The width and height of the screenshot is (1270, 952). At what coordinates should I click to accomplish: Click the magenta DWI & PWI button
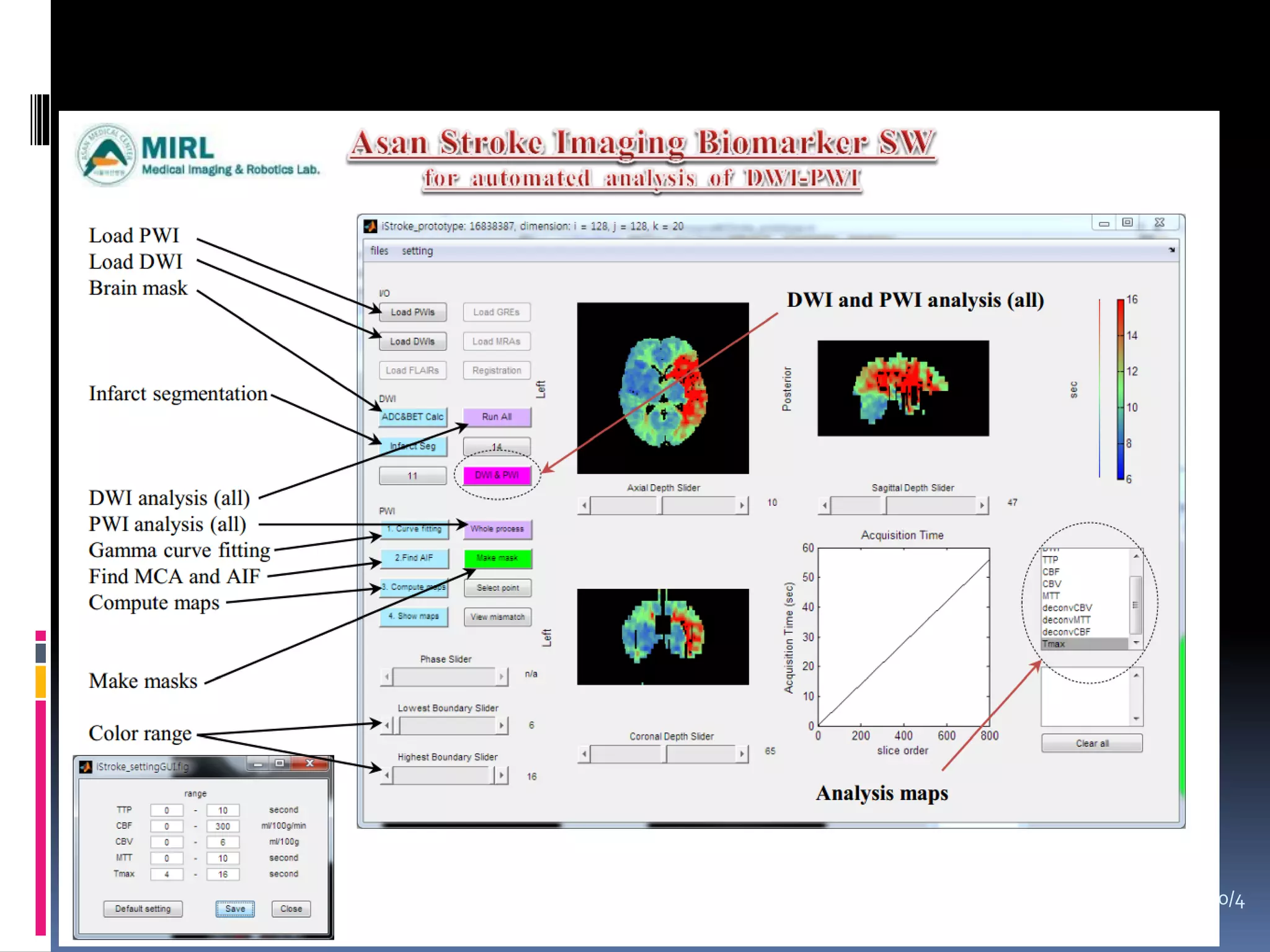point(497,475)
